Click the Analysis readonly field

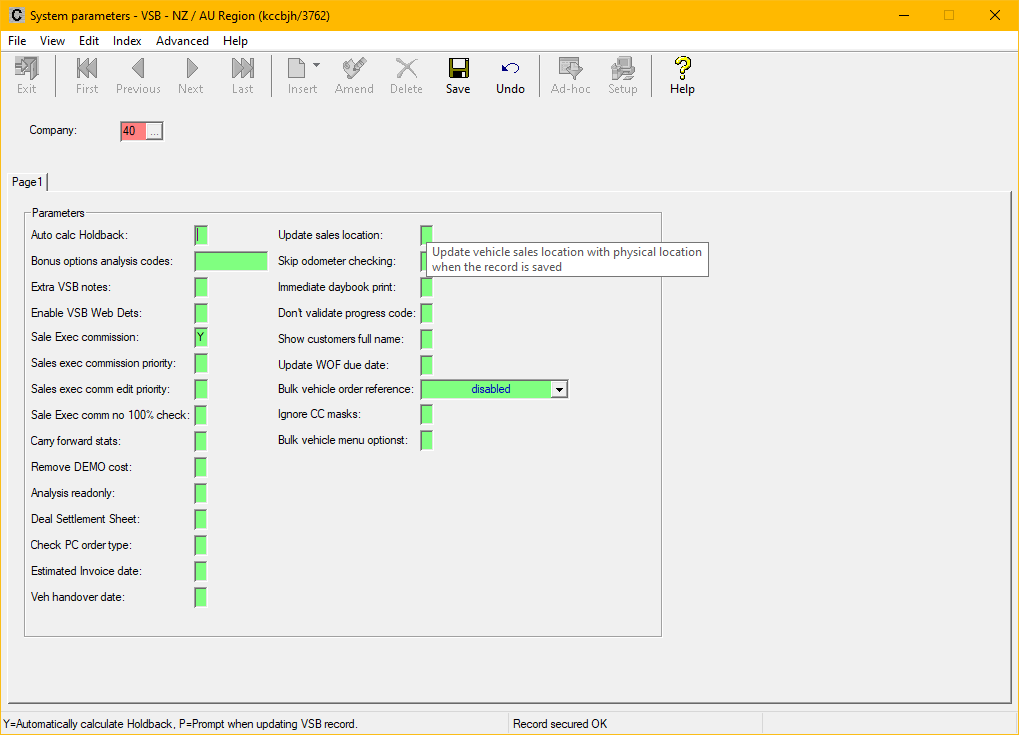click(x=201, y=493)
